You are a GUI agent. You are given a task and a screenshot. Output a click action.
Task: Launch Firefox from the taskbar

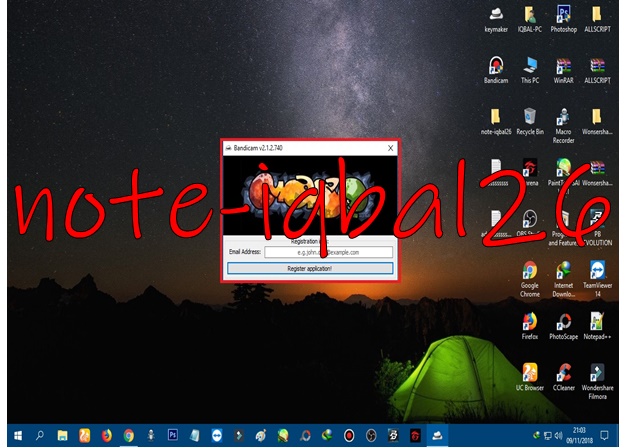[x=106, y=436]
